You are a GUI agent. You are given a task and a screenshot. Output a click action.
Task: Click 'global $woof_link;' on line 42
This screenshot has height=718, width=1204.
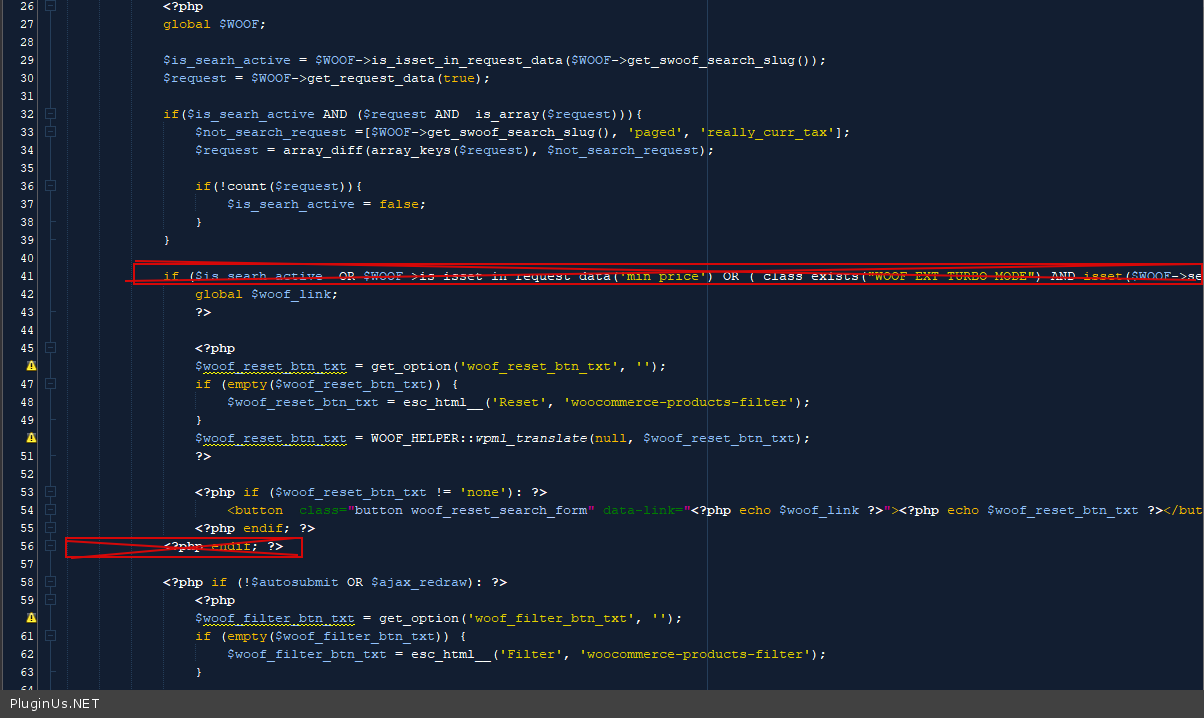[267, 294]
